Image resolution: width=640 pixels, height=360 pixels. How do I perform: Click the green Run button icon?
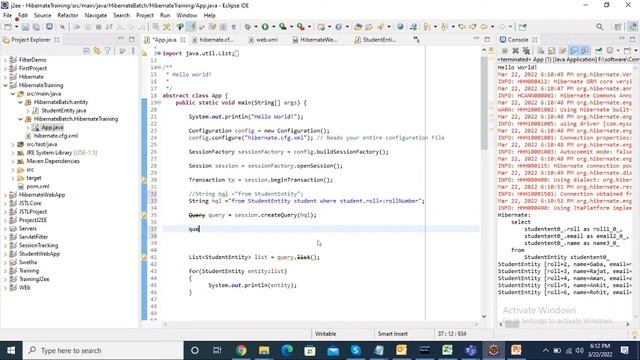pyautogui.click(x=265, y=27)
